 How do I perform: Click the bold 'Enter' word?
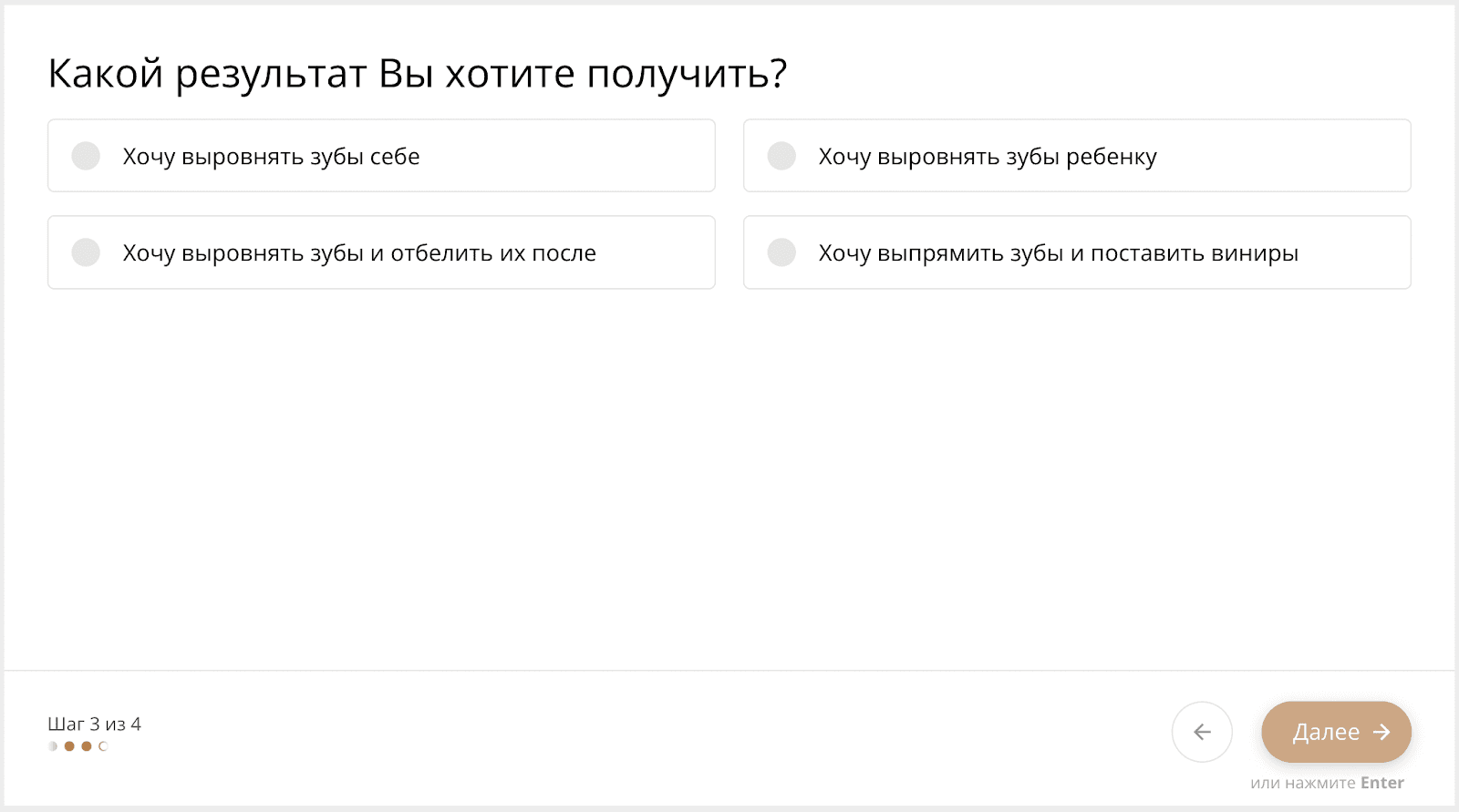pos(1381,783)
